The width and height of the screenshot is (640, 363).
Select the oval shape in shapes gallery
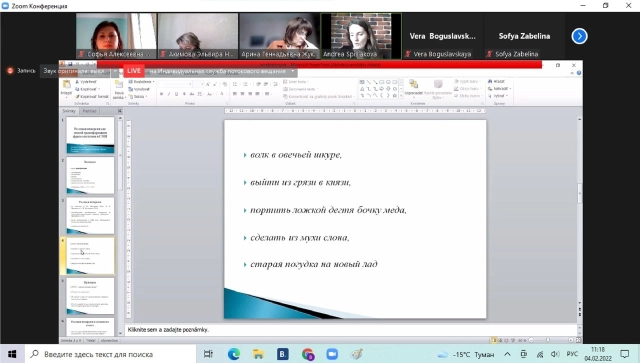(388, 82)
